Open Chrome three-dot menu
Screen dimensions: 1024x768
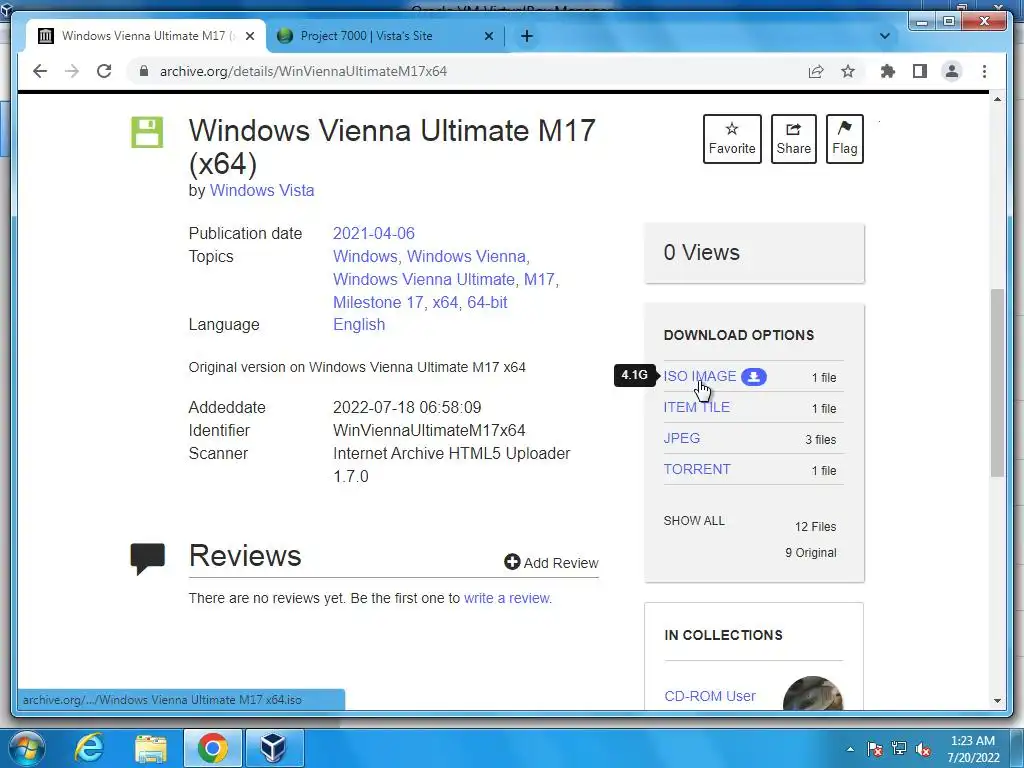tap(984, 71)
